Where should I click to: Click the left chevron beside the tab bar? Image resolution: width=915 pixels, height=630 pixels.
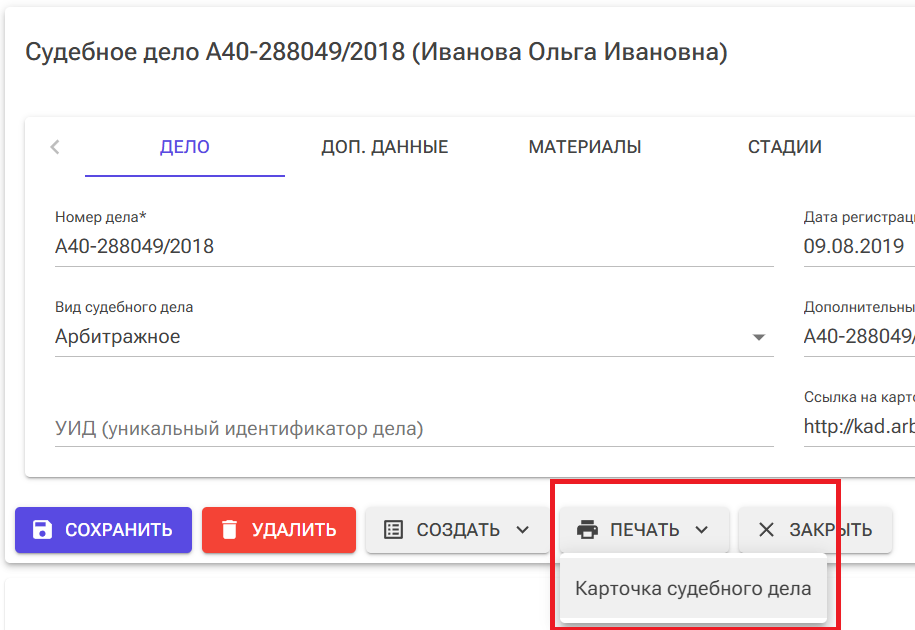click(54, 146)
